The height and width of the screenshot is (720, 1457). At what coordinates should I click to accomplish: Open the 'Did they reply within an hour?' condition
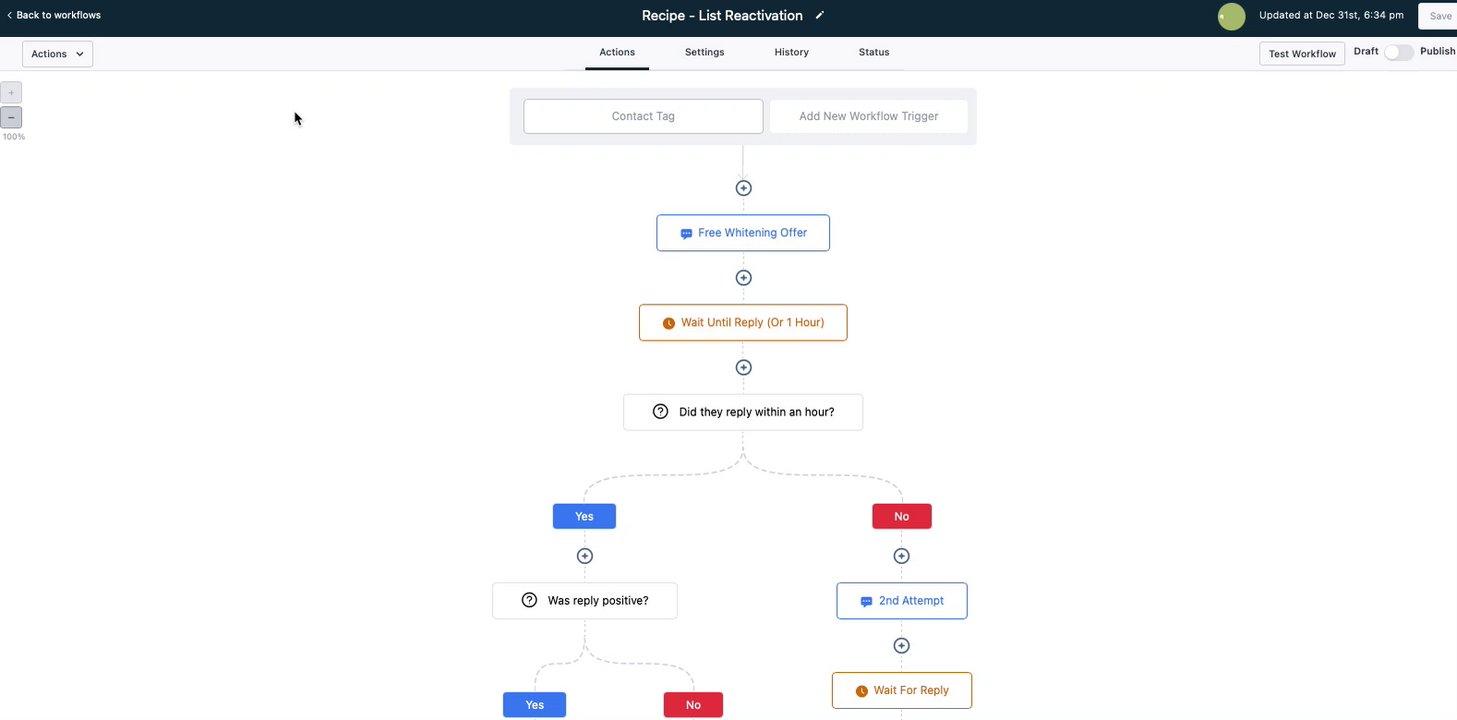[743, 412]
